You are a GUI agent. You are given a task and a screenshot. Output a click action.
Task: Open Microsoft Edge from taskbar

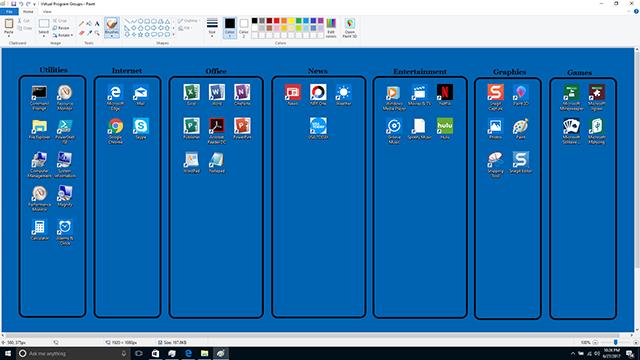pos(188,353)
